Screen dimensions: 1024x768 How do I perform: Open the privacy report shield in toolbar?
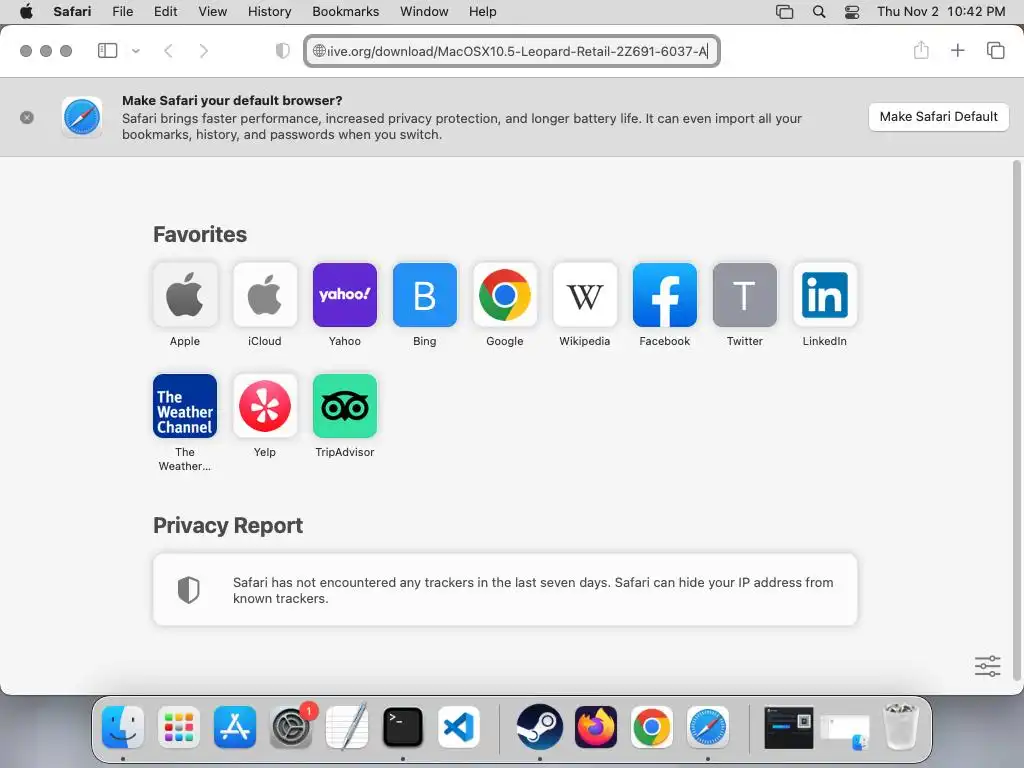tap(282, 51)
